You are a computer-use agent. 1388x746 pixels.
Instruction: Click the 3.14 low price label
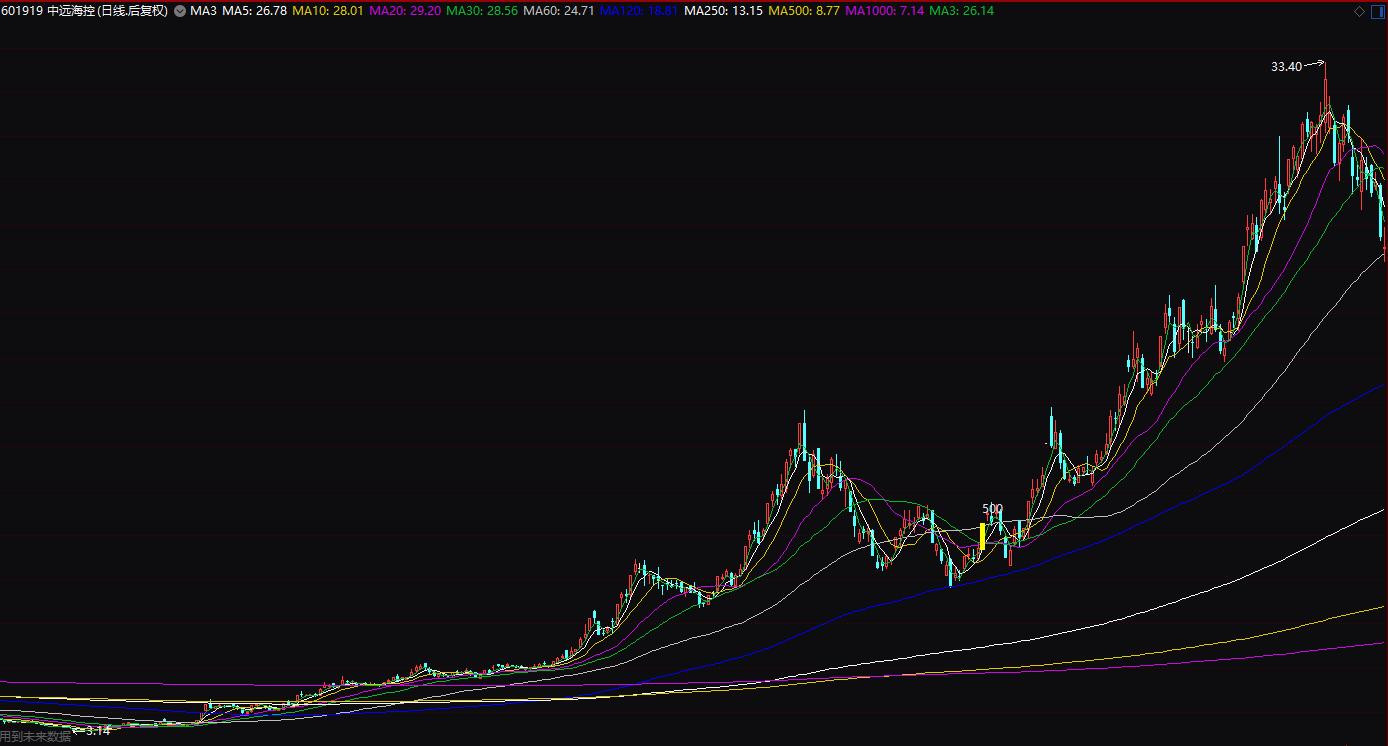coord(98,731)
